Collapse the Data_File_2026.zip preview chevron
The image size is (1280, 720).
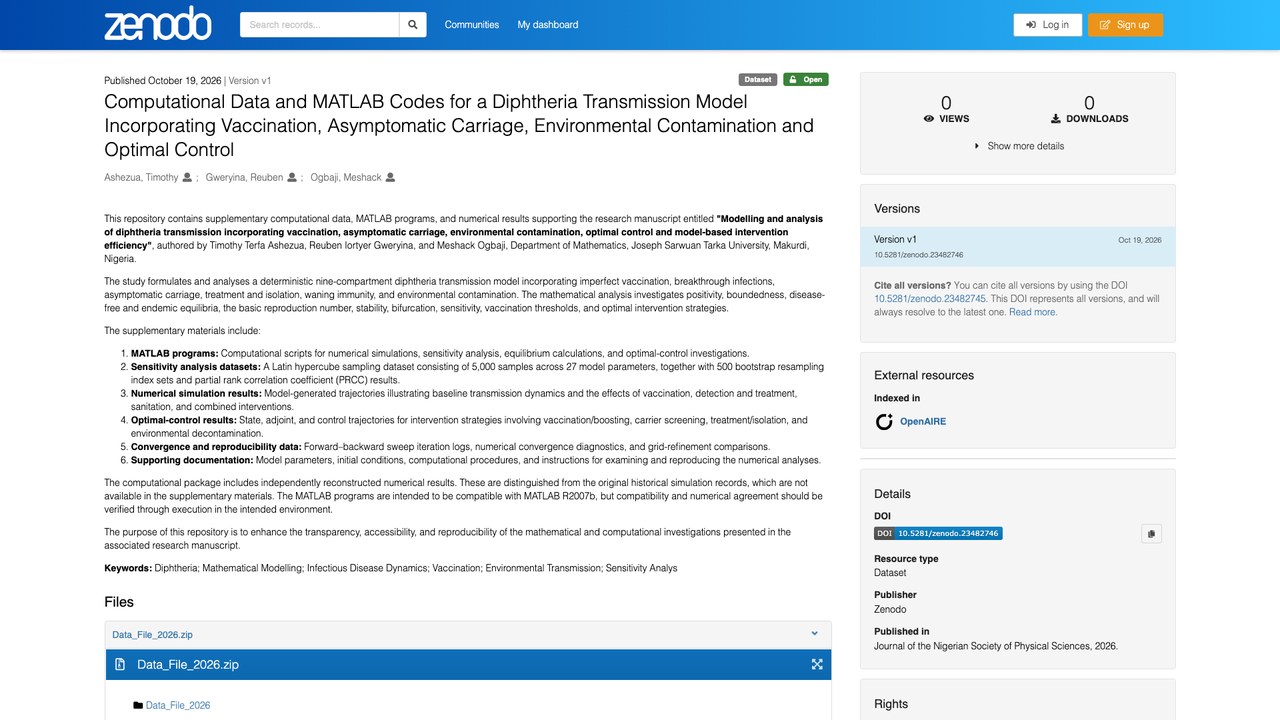click(x=814, y=634)
